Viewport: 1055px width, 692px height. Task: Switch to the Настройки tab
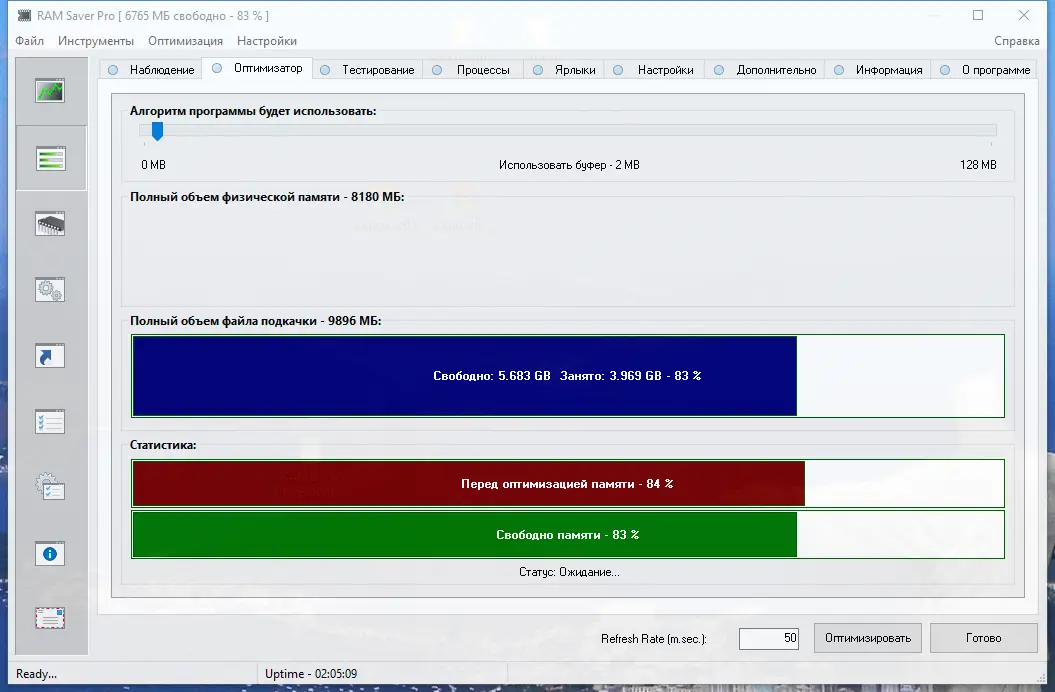[x=660, y=69]
